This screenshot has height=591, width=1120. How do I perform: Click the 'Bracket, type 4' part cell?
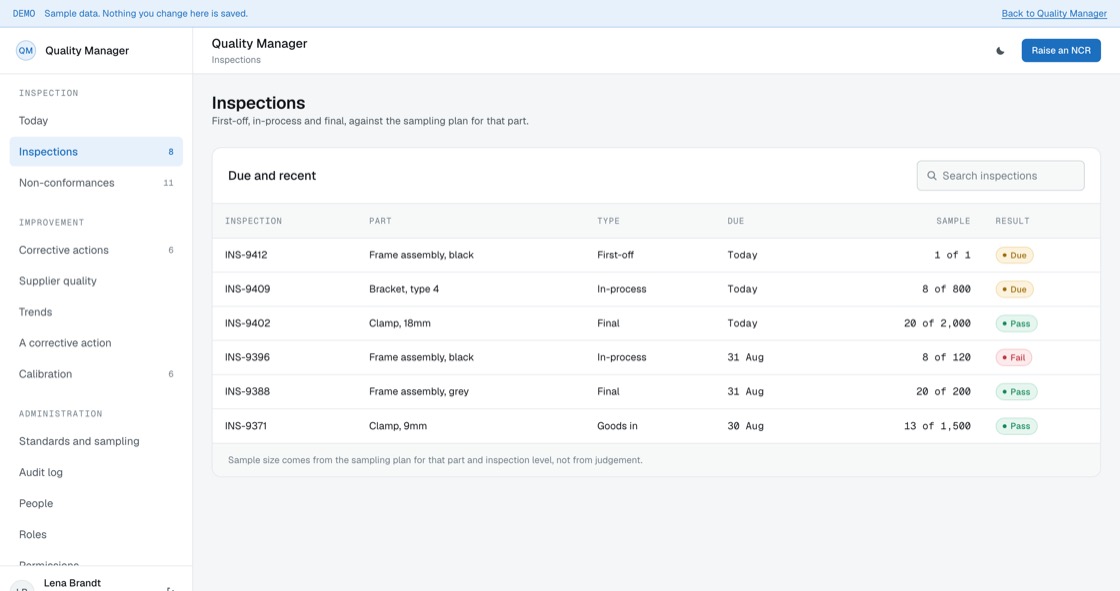(404, 289)
